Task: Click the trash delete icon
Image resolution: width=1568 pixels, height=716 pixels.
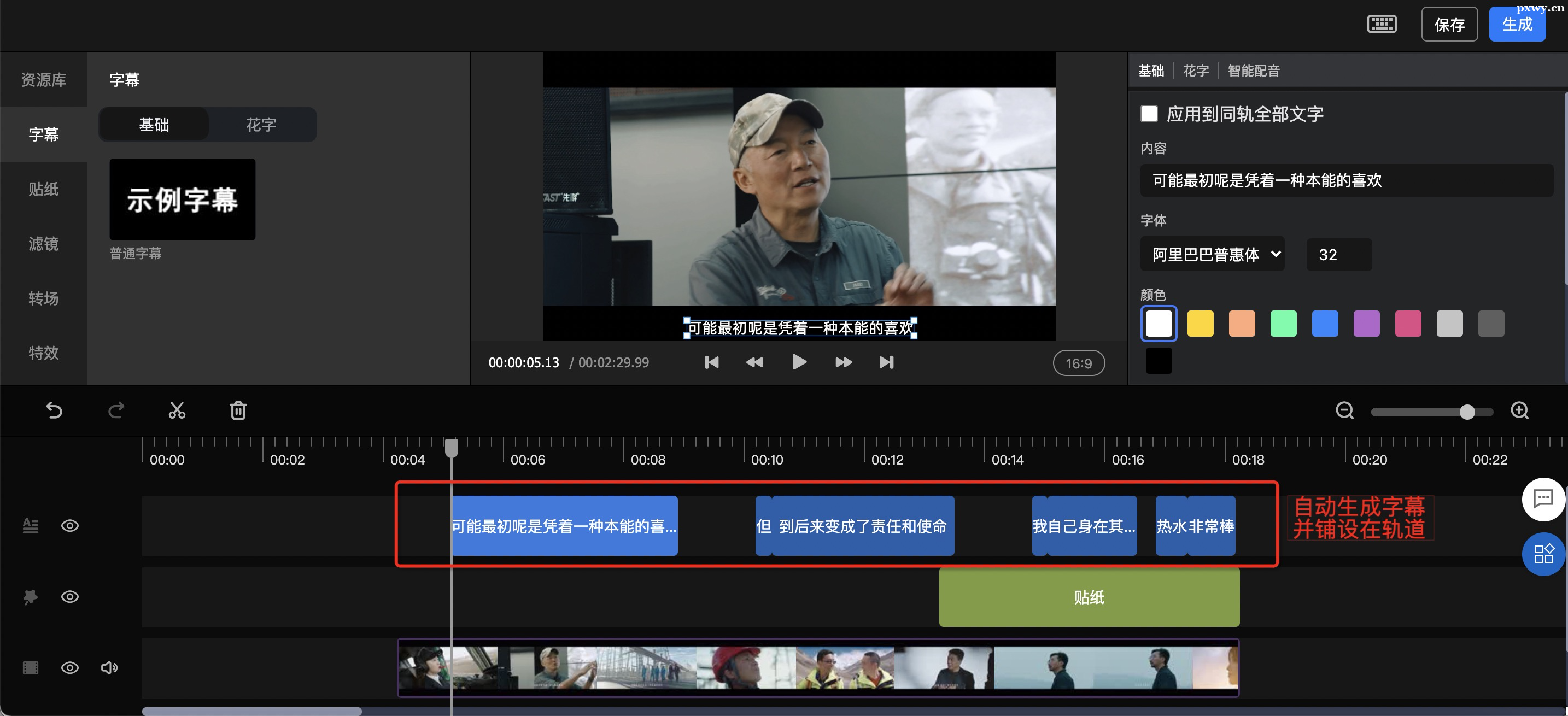Action: (x=238, y=410)
